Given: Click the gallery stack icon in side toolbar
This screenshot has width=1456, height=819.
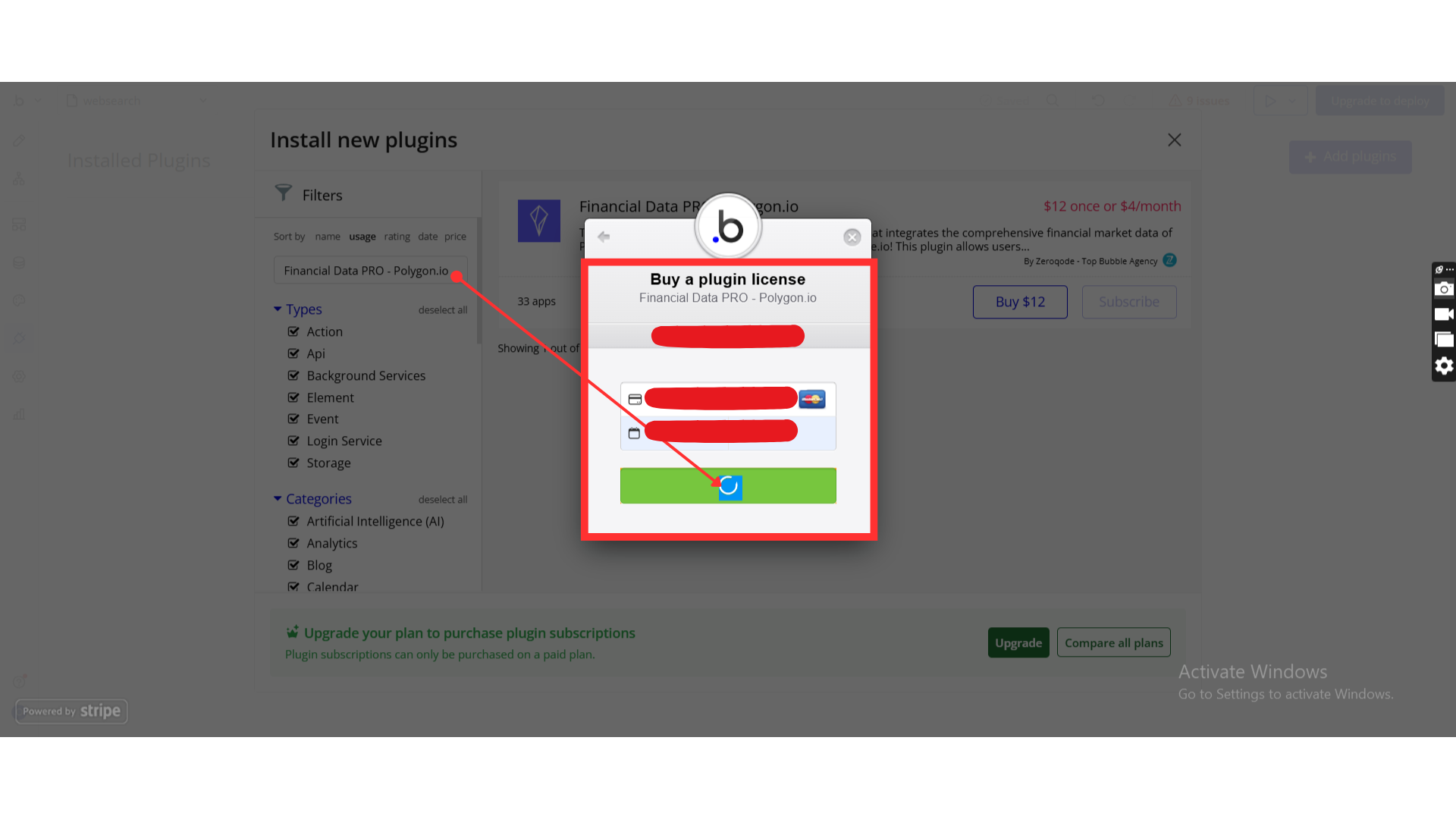Looking at the screenshot, I should pos(1443,340).
